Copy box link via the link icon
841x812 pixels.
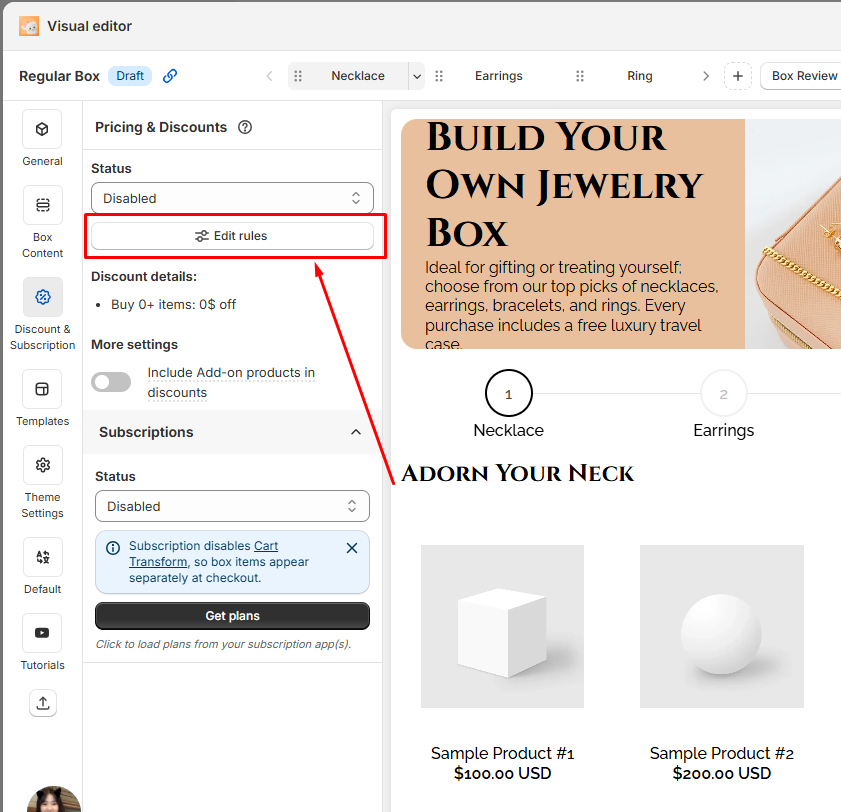coord(170,76)
